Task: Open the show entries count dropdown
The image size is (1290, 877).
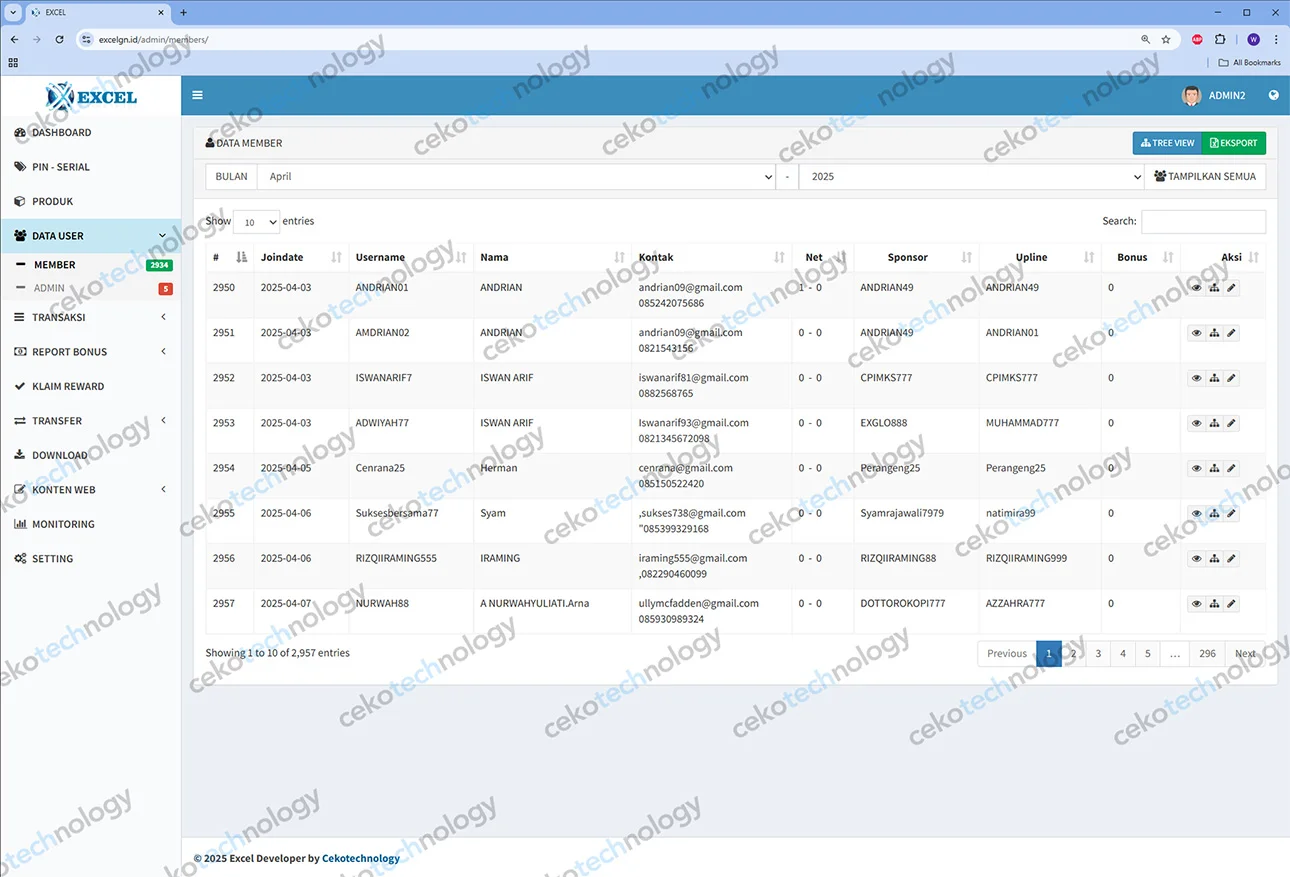Action: click(x=256, y=222)
